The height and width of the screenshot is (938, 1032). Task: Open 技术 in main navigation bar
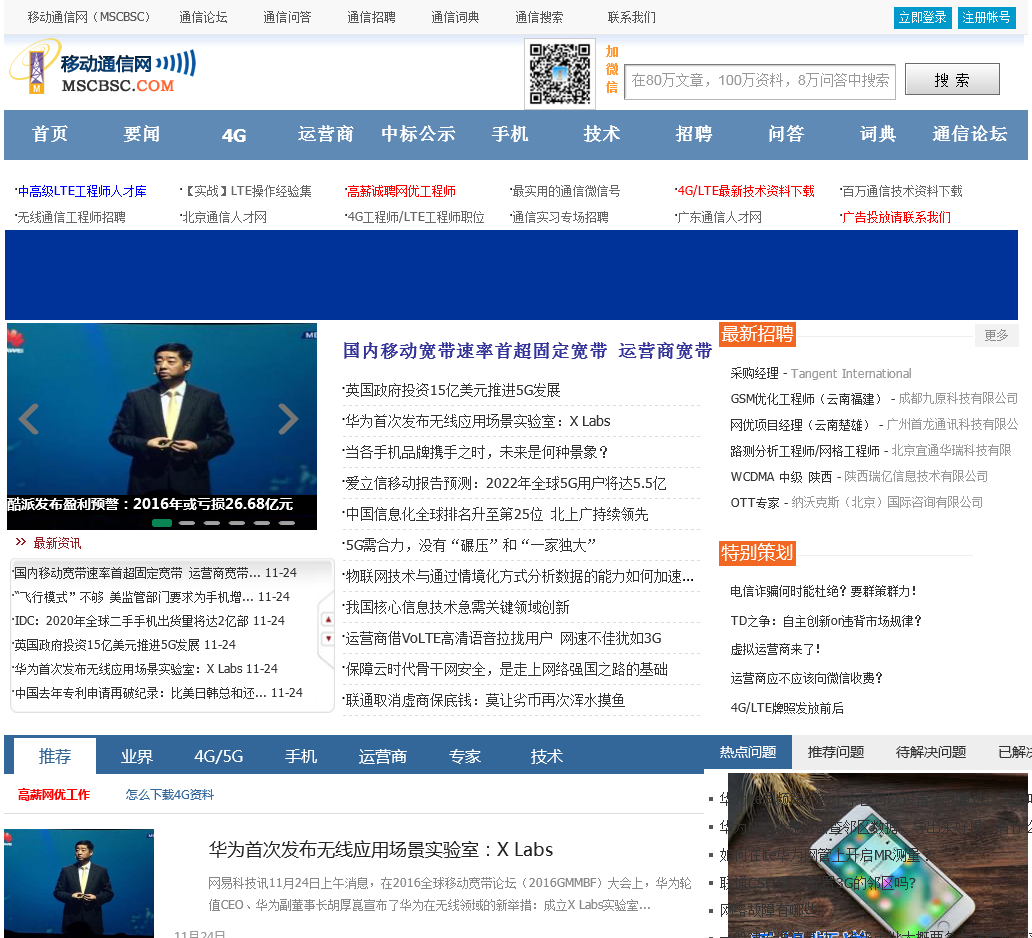pyautogui.click(x=602, y=134)
